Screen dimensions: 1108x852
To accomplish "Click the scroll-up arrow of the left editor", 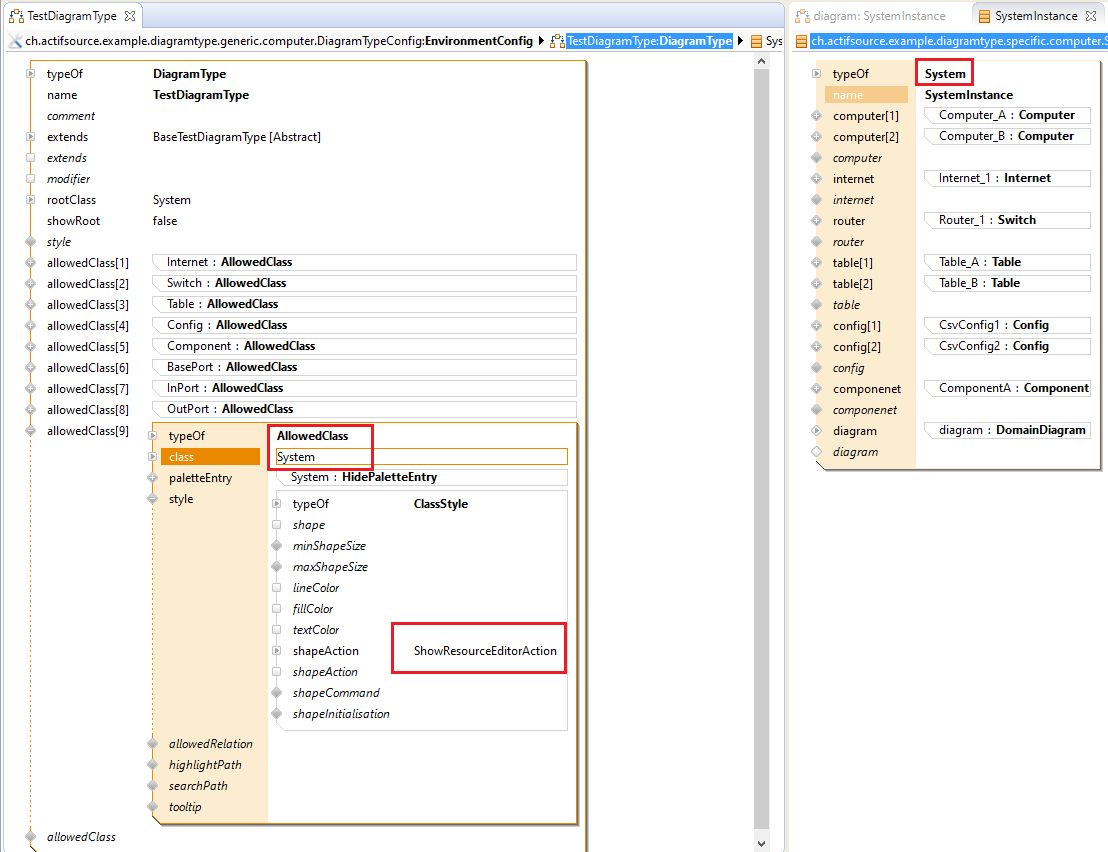I will 761,62.
